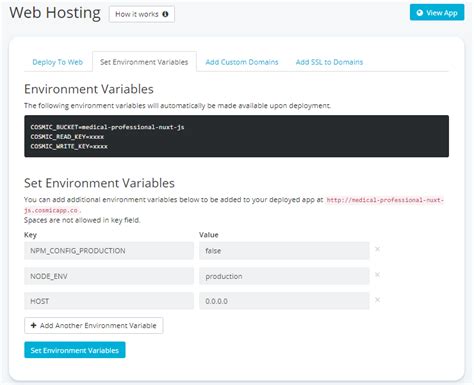Viewport: 474px width, 385px height.
Task: Click Add Another Environment Variable button
Action: [94, 326]
